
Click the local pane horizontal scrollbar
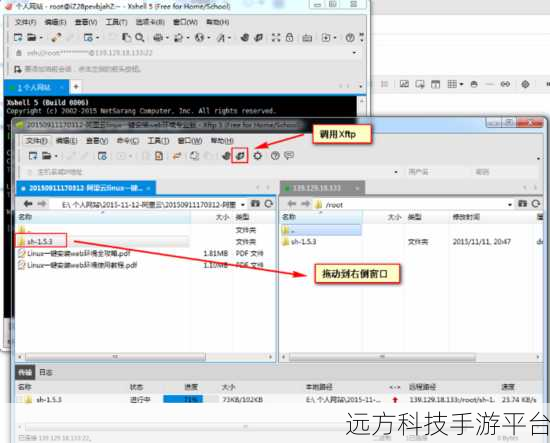point(115,357)
